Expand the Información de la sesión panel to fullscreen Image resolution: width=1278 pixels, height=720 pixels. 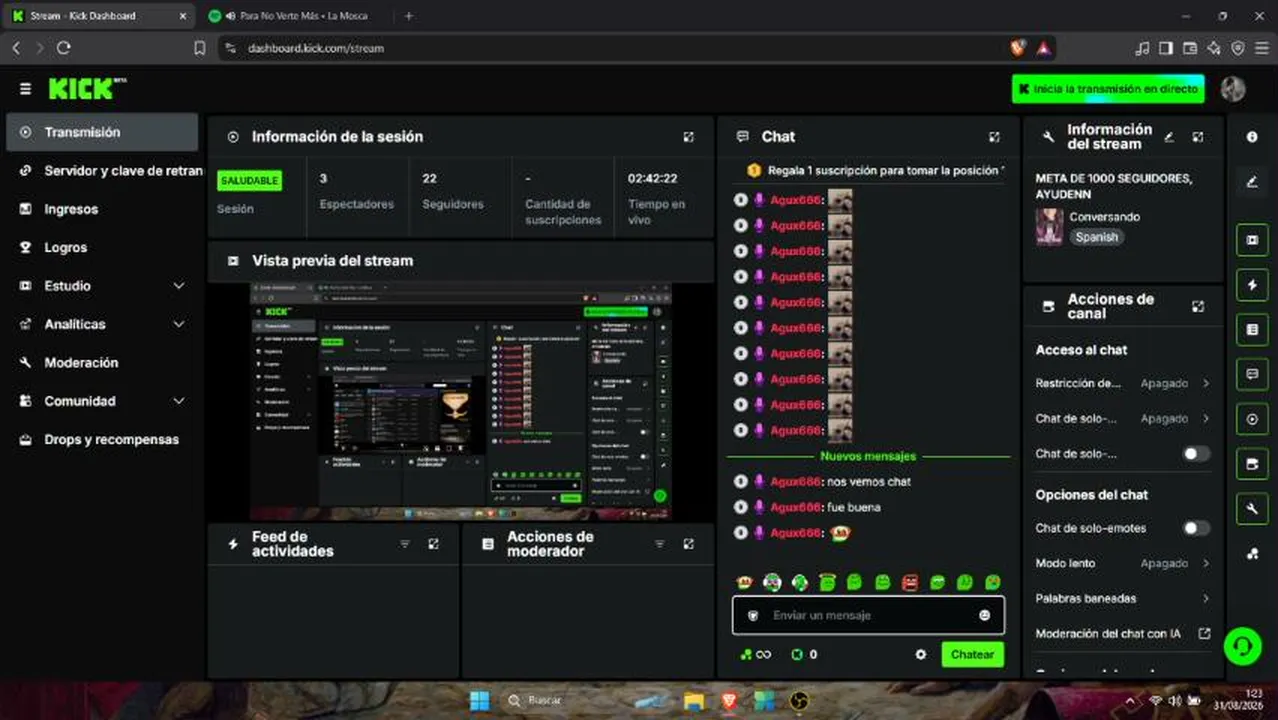(x=688, y=137)
